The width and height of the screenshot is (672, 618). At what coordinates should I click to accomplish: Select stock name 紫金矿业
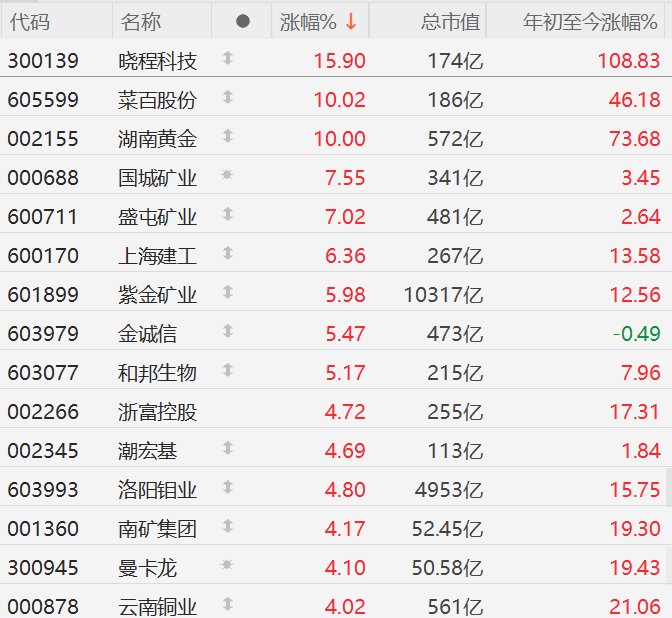click(157, 295)
